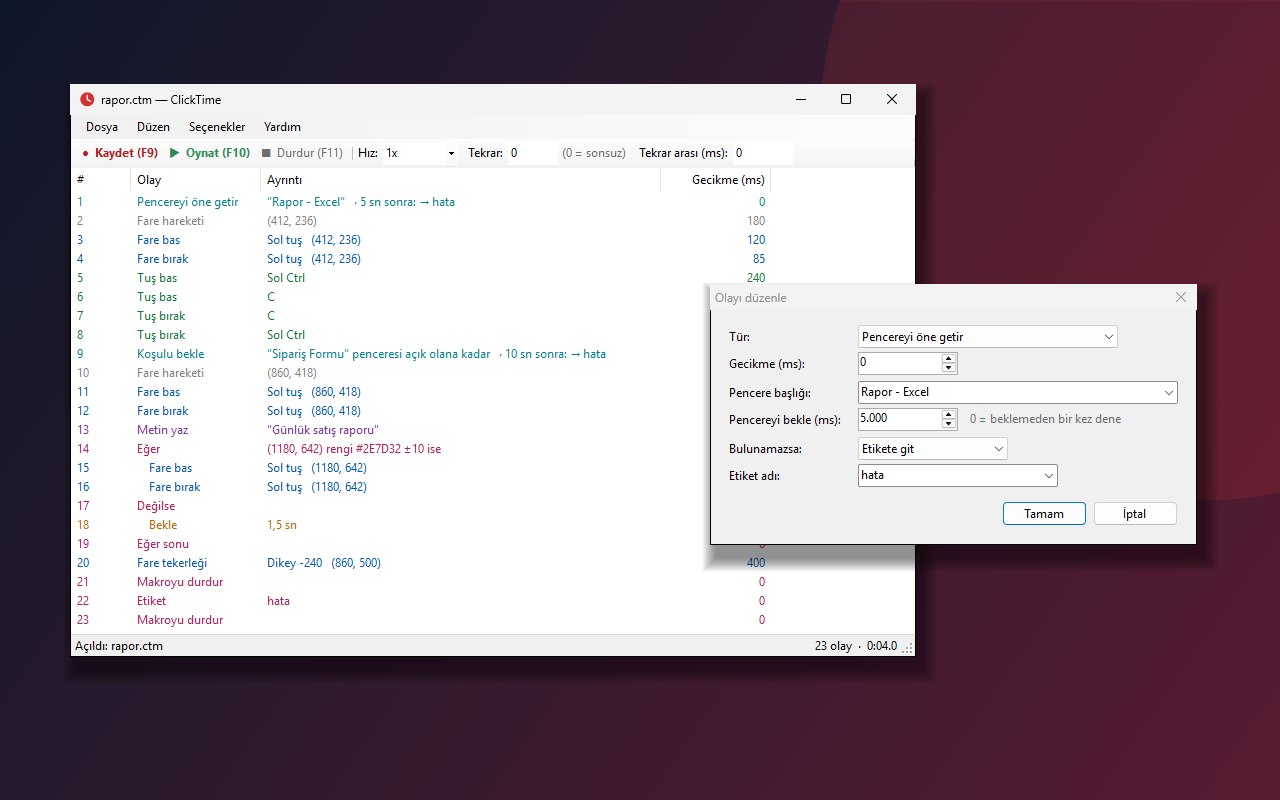Click the Gecikme (ms) column header
Screen dimensions: 1280x800
tap(716, 180)
